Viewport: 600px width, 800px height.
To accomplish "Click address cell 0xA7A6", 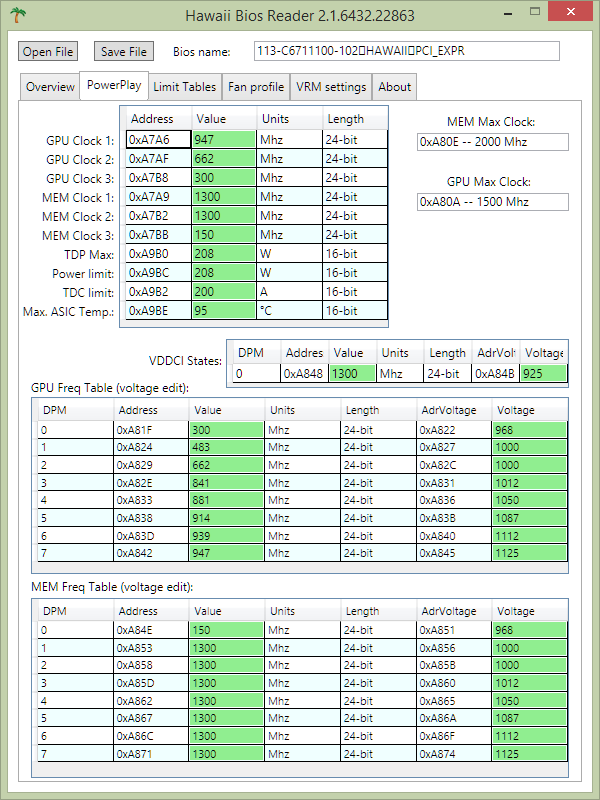I will (159, 139).
